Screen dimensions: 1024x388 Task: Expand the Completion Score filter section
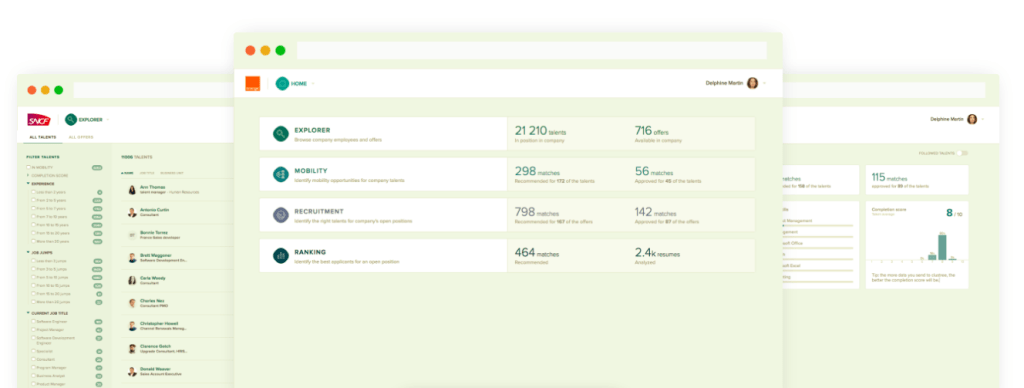pyautogui.click(x=28, y=175)
